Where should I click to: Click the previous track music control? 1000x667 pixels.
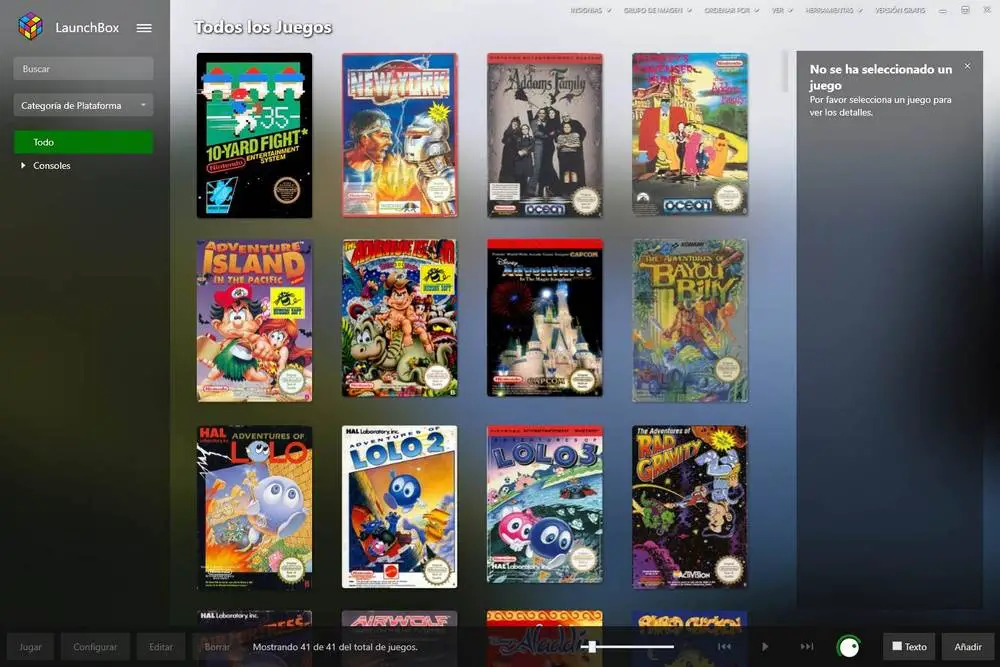point(724,647)
